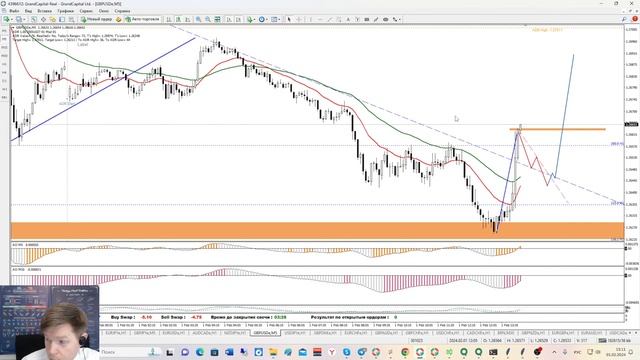Switch to the CADCHFe,H1 chart tab
This screenshot has height=360, width=640.
pos(477,333)
